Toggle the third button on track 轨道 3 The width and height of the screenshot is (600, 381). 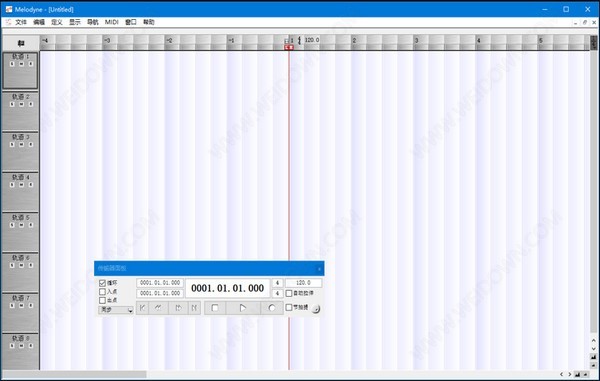(31, 144)
